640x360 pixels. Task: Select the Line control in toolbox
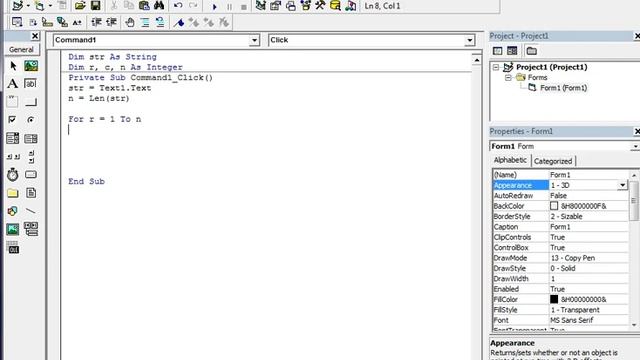coord(31,211)
